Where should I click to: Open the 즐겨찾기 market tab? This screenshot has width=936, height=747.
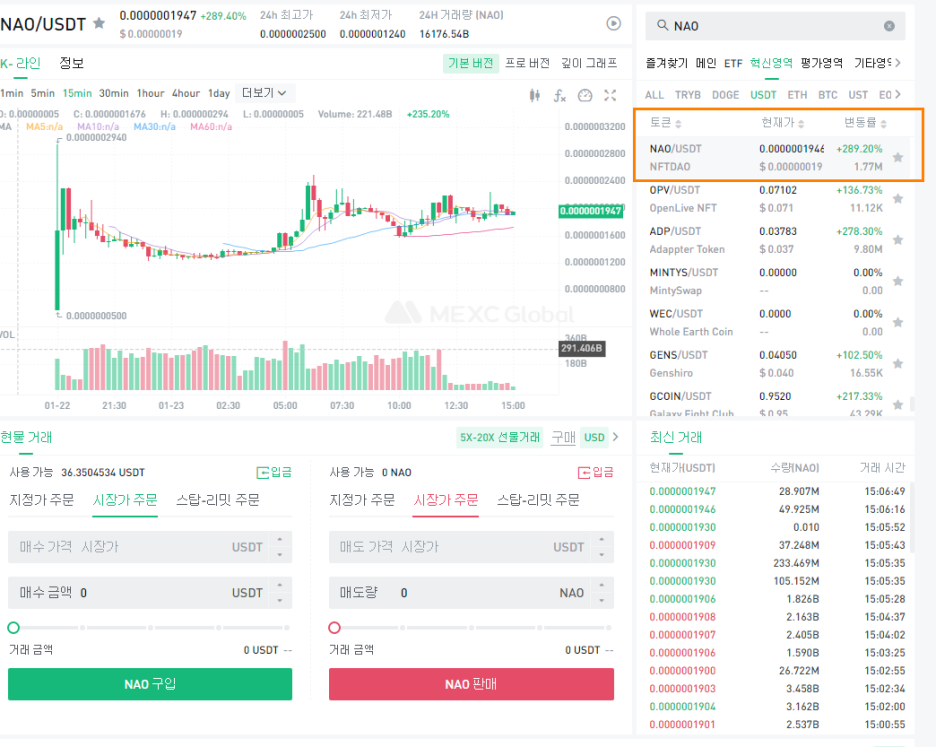[667, 63]
